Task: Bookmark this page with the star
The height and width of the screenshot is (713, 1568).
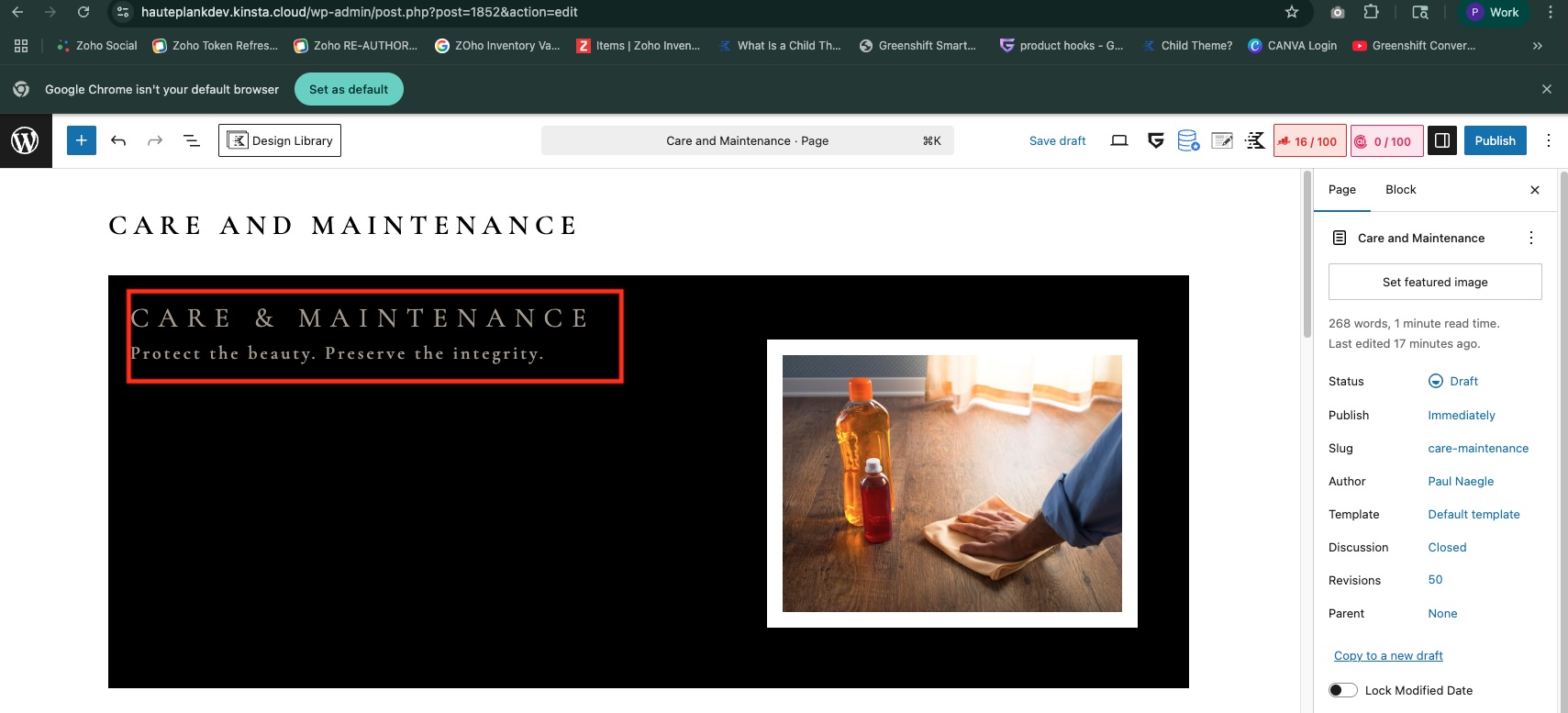Action: tap(1292, 12)
